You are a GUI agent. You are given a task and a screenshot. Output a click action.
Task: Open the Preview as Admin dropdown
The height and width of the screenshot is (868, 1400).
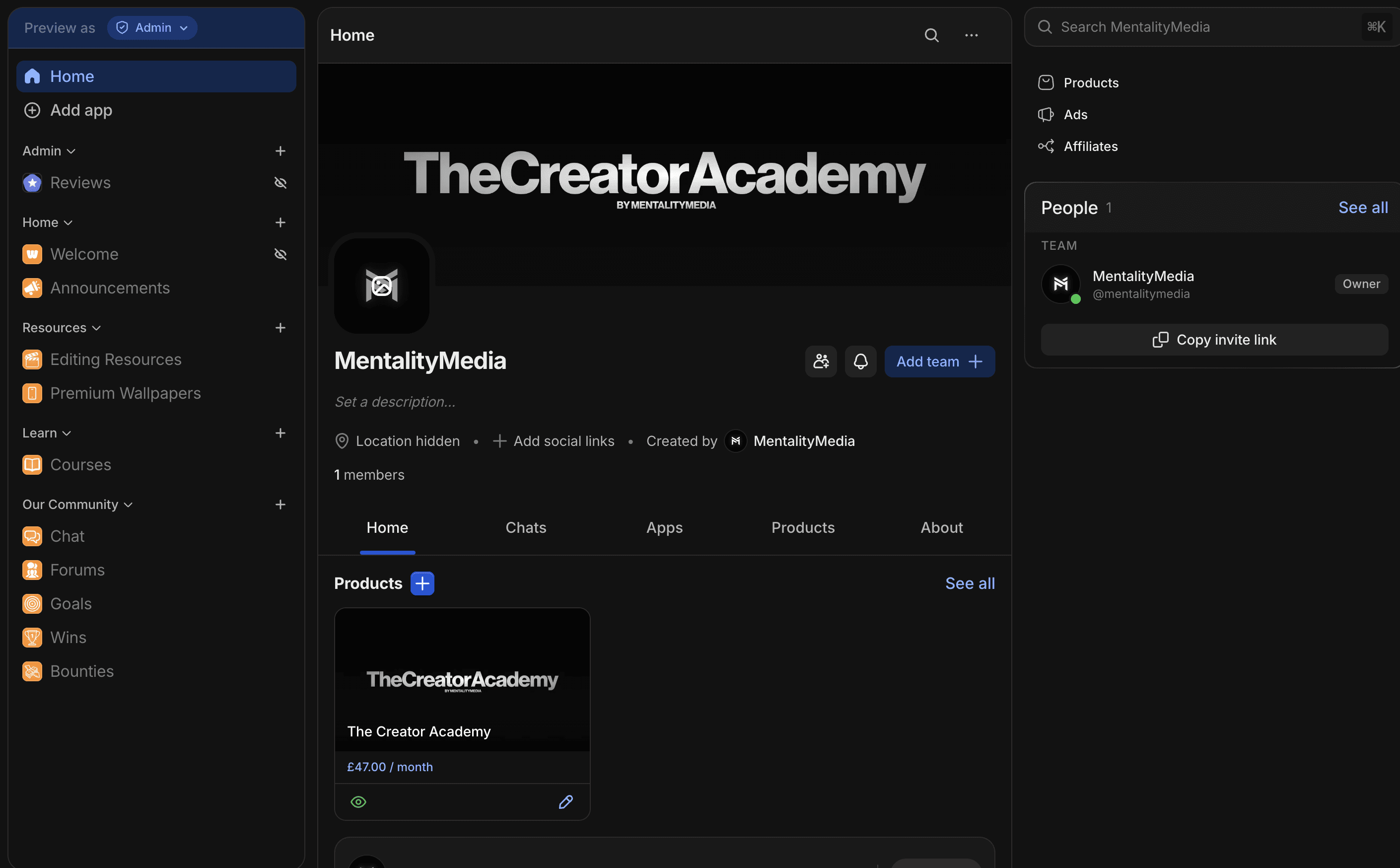152,27
